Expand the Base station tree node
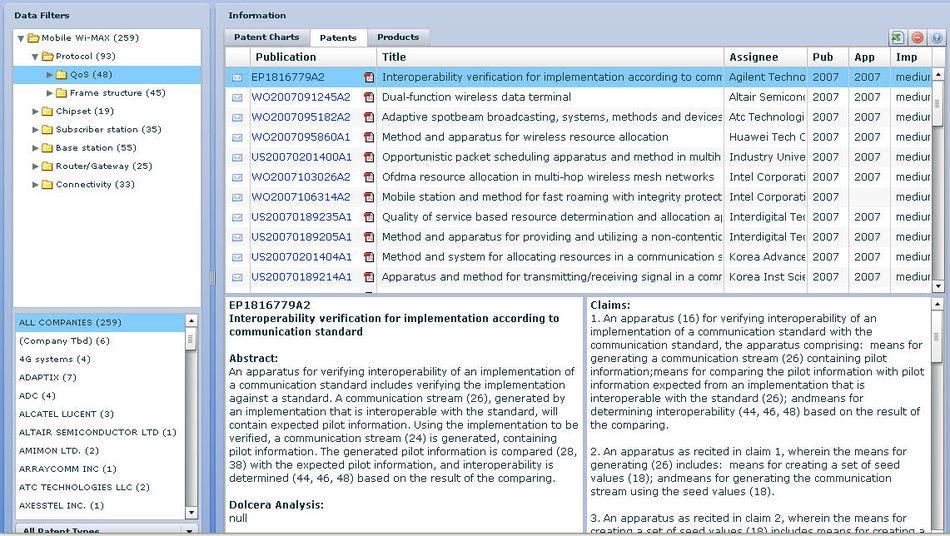The image size is (950, 536). [x=35, y=148]
